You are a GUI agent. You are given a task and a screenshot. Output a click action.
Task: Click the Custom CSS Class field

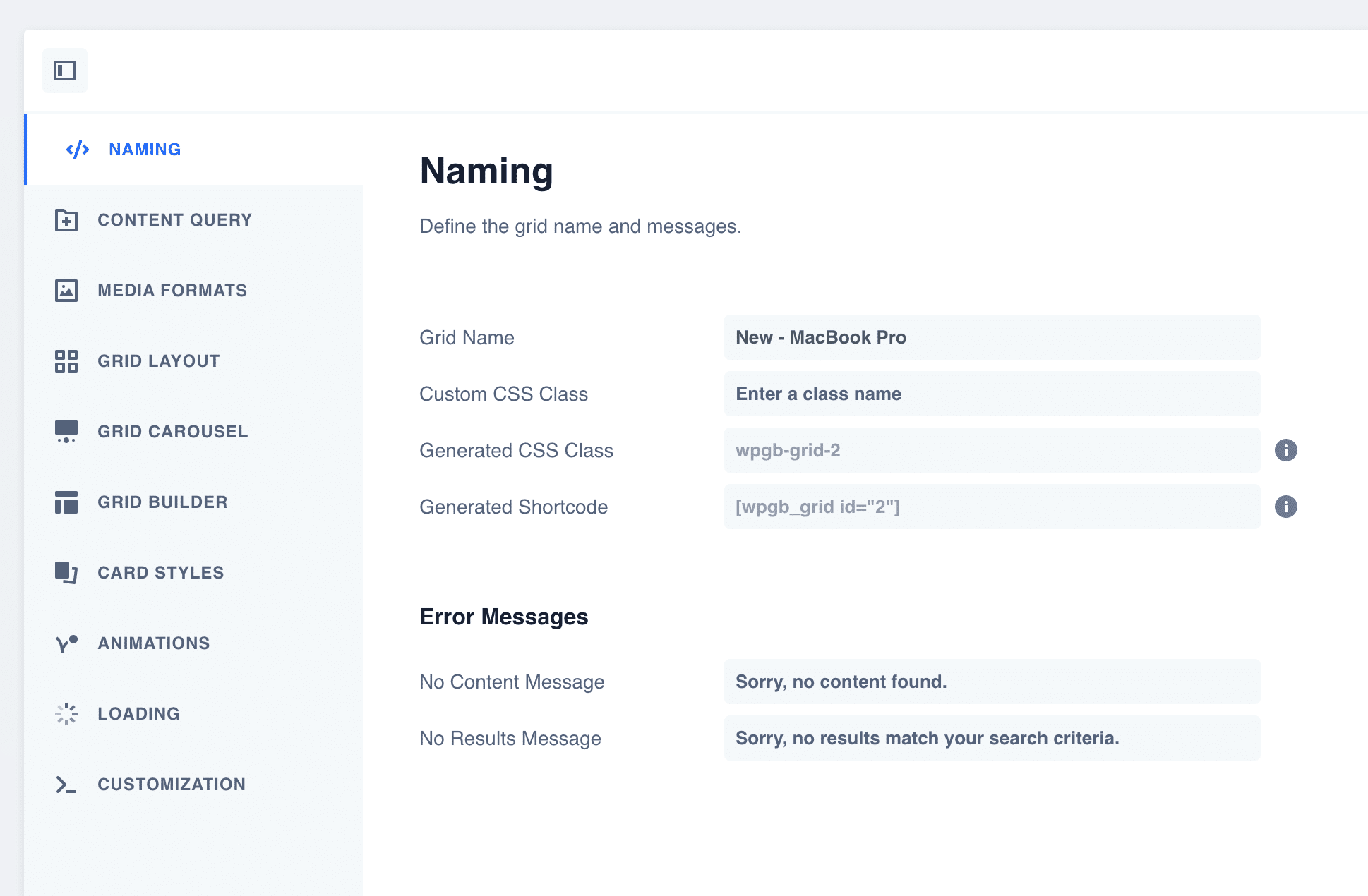pyautogui.click(x=992, y=394)
